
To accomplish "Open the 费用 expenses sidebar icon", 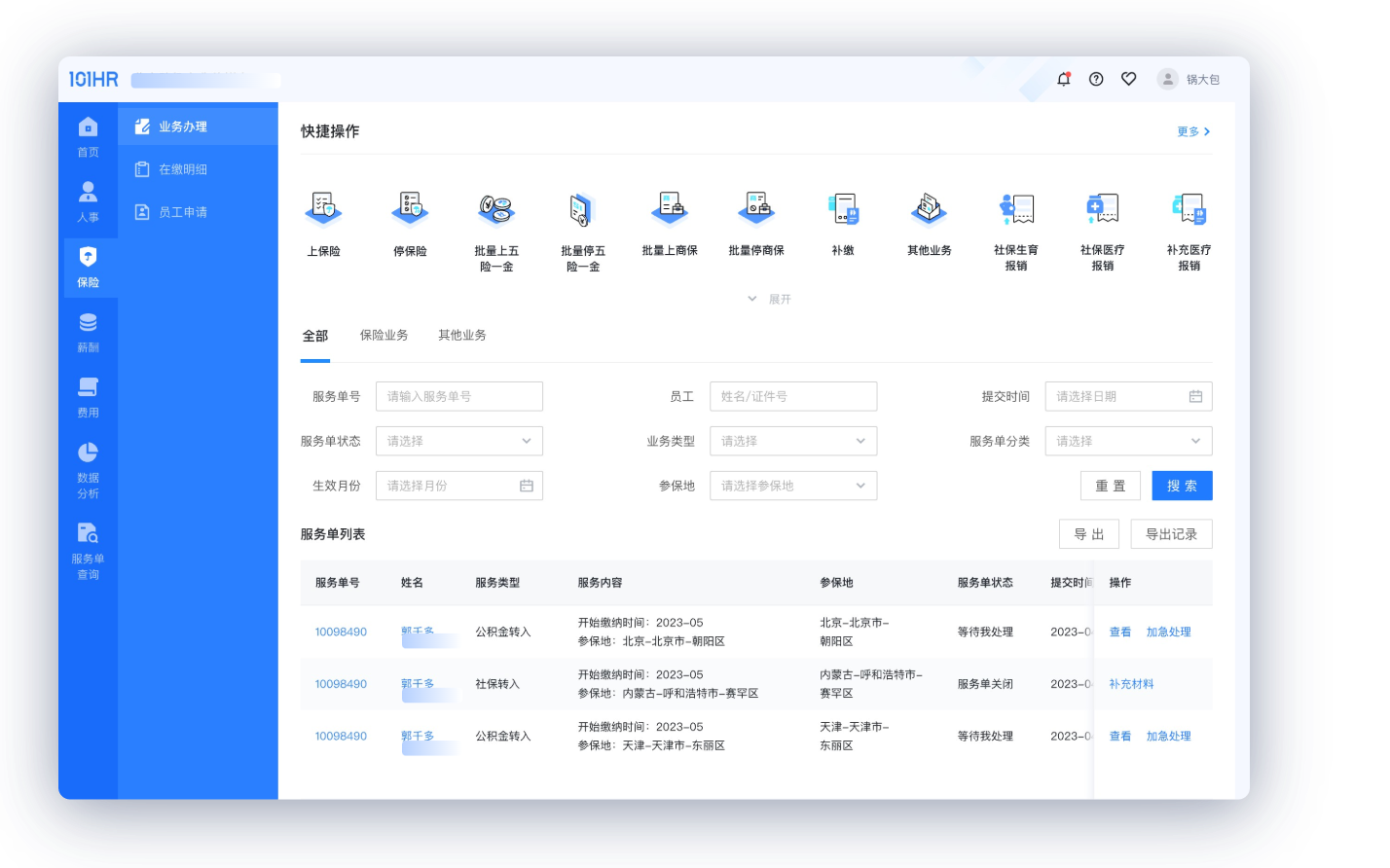I will tap(88, 387).
